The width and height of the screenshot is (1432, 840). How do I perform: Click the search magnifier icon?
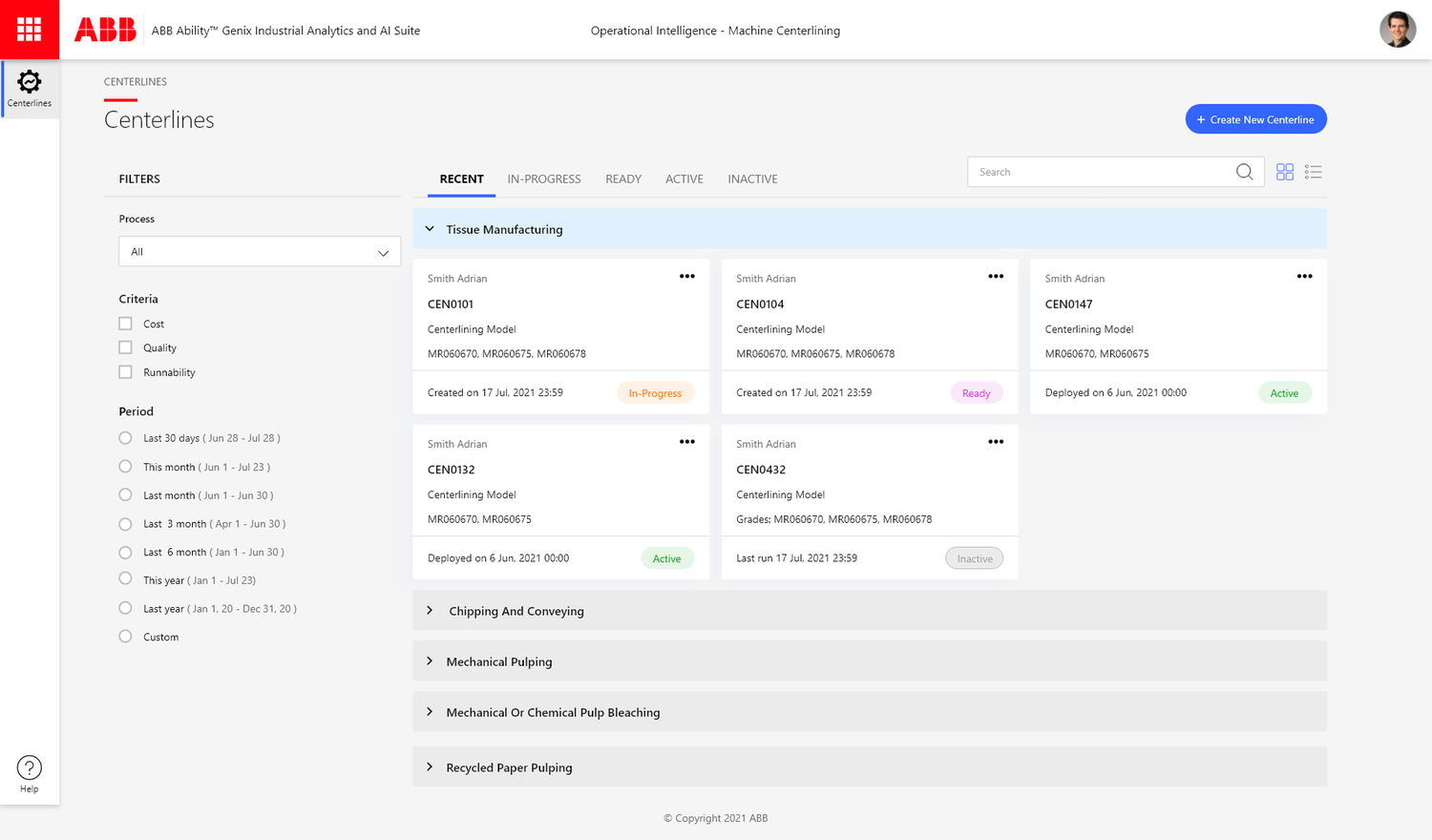[x=1244, y=172]
